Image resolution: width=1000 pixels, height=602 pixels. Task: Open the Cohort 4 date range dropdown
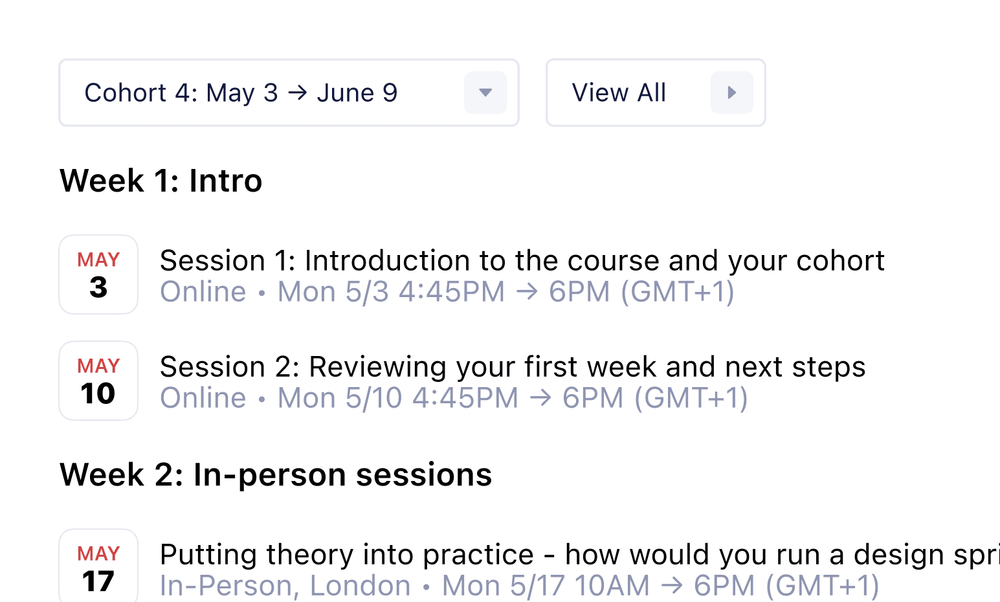[x=288, y=93]
